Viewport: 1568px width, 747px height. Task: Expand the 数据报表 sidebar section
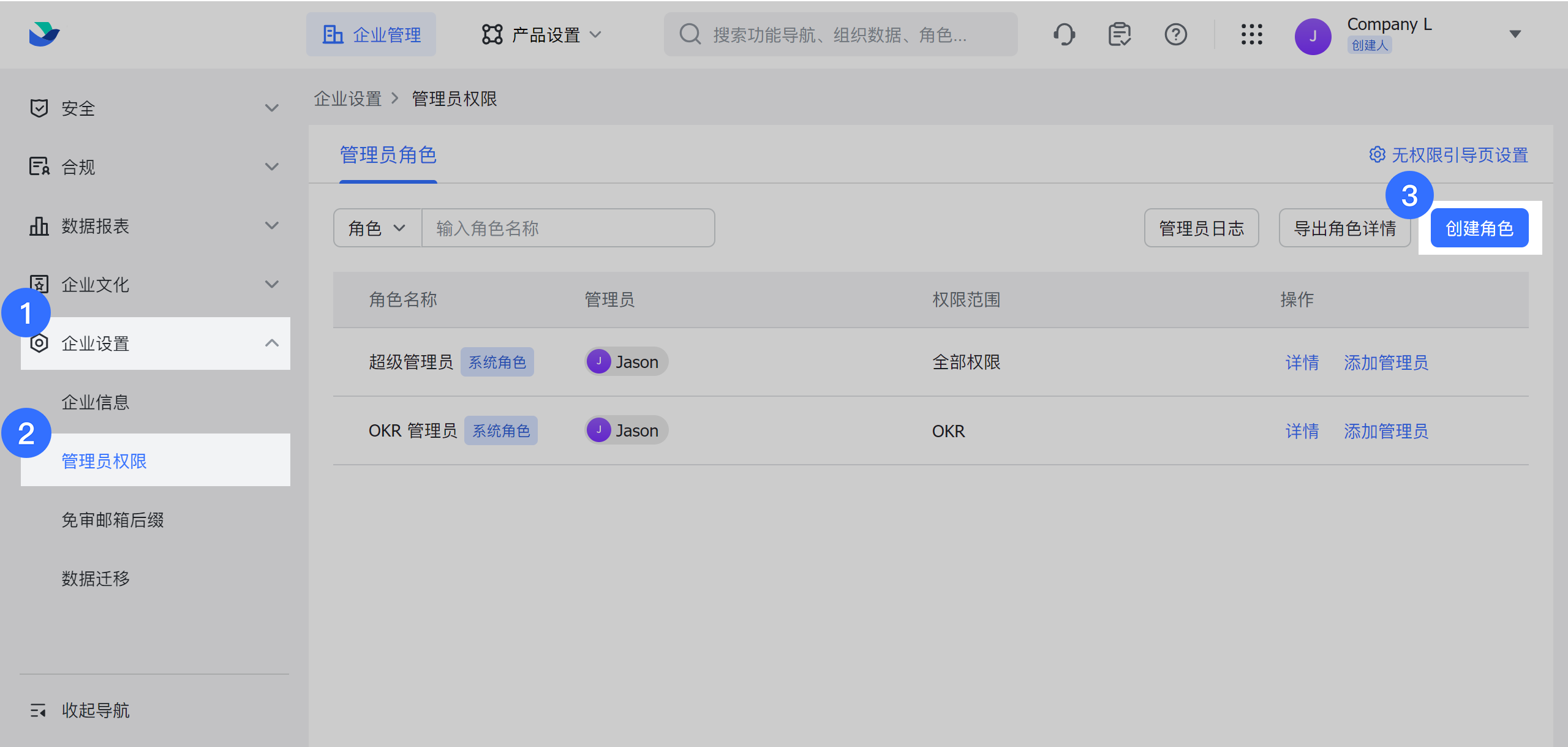point(271,226)
